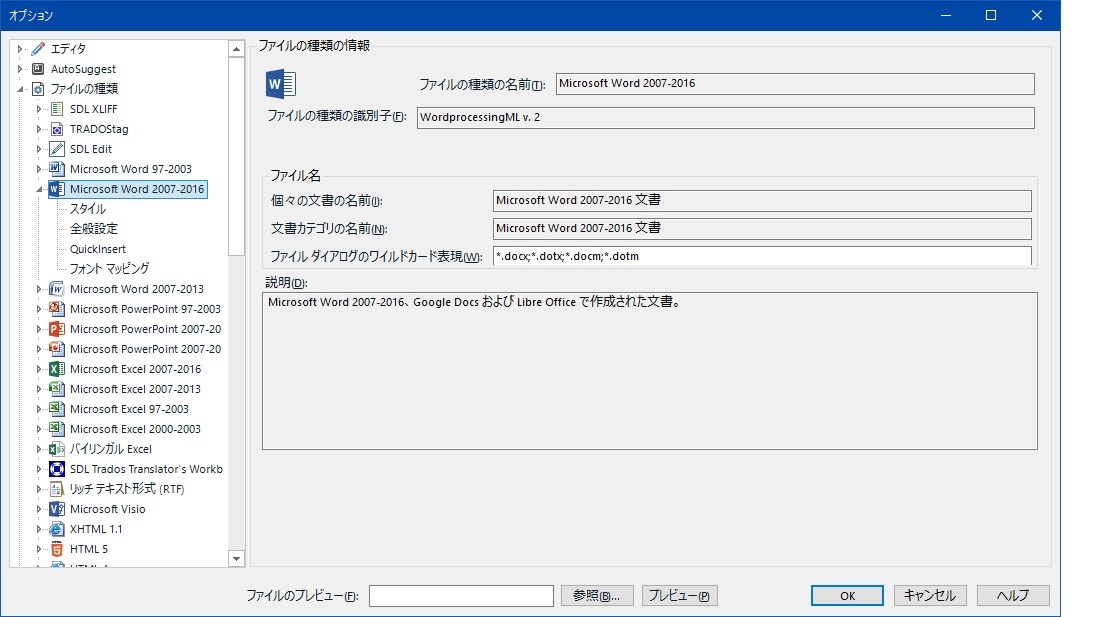
Task: Expand the バイリンガル Excel node
Action: pos(39,448)
